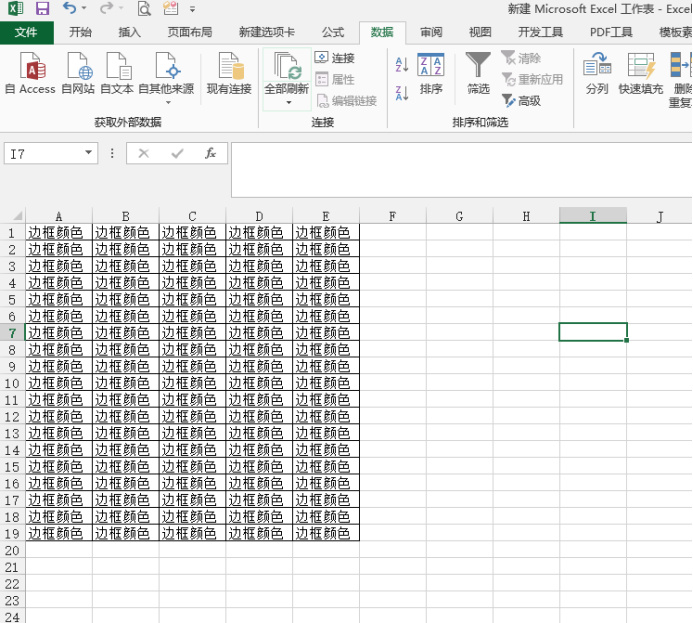
Task: Open the Name Box dropdown arrow
Action: 88,153
